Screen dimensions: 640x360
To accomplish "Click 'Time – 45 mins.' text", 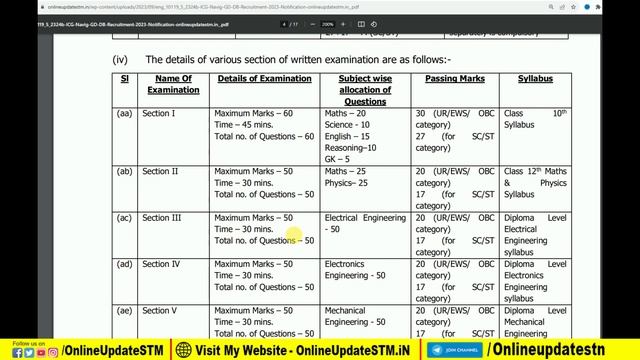I will pyautogui.click(x=244, y=124).
